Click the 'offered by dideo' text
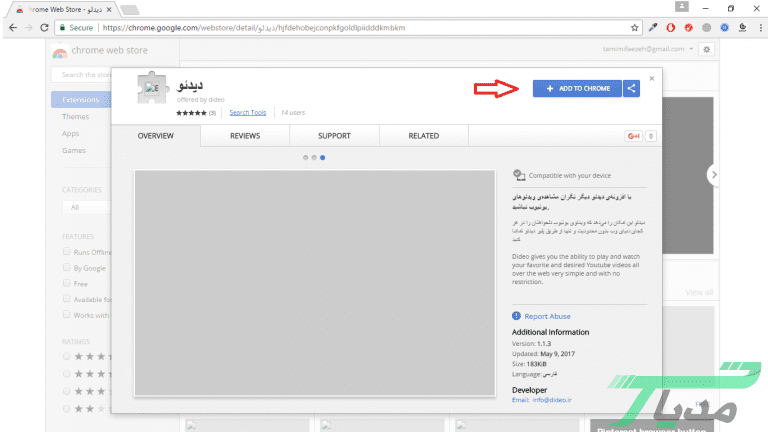768x432 pixels. tap(201, 99)
